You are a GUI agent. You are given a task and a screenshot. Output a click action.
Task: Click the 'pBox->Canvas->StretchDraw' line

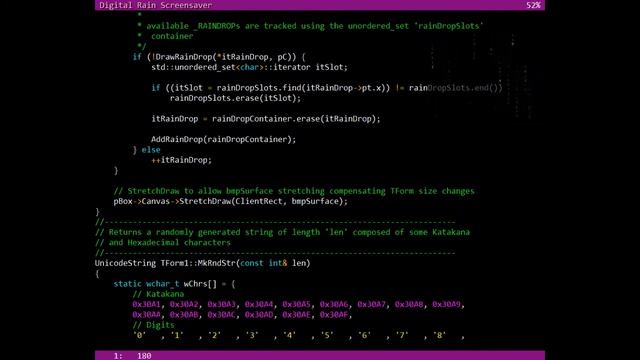tap(231, 201)
